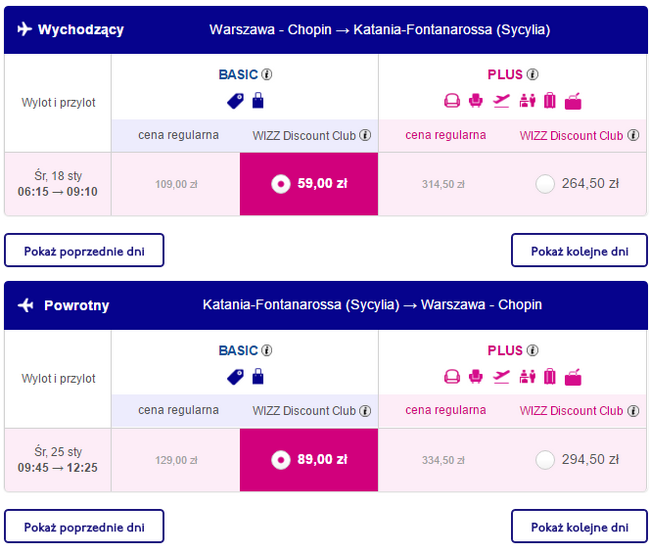Viewport: 650px width, 553px height.
Task: Show previous days for return flight
Action: tap(84, 526)
